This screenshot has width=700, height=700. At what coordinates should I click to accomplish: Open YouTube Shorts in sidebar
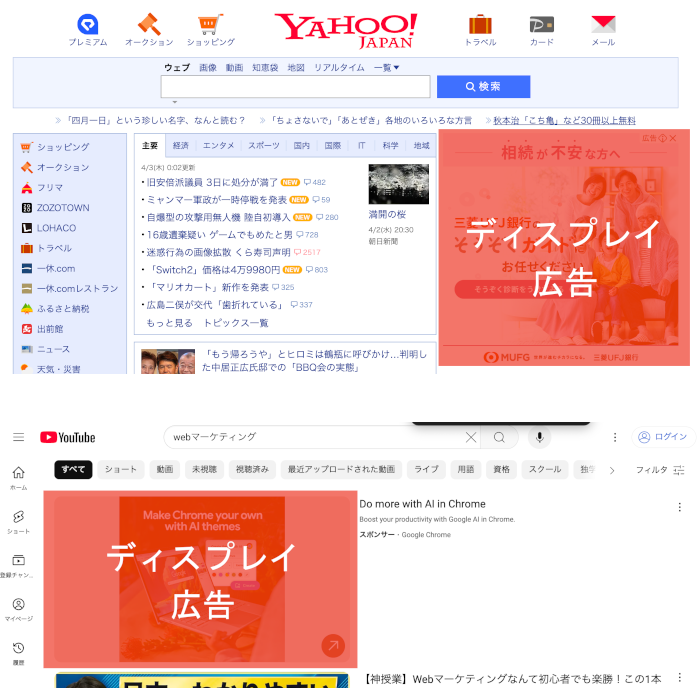(x=18, y=522)
